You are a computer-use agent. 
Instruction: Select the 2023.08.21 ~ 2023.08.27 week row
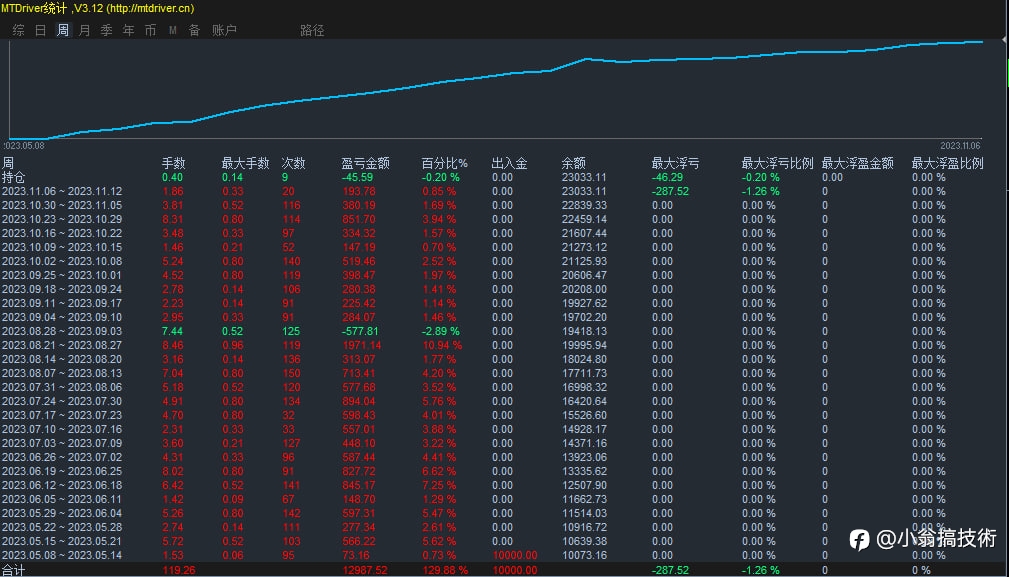point(62,345)
